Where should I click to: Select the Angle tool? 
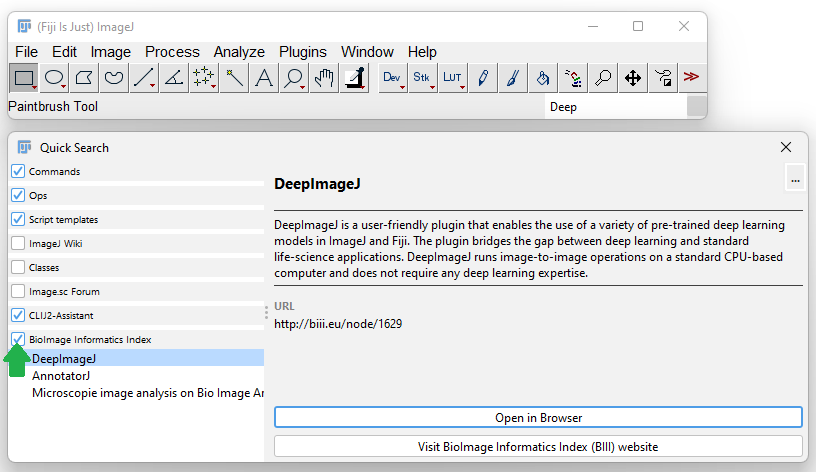(174, 78)
